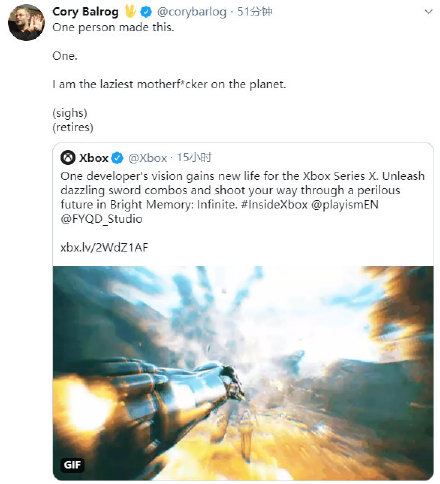Open the Cory Balrog display name link

[x=85, y=12]
